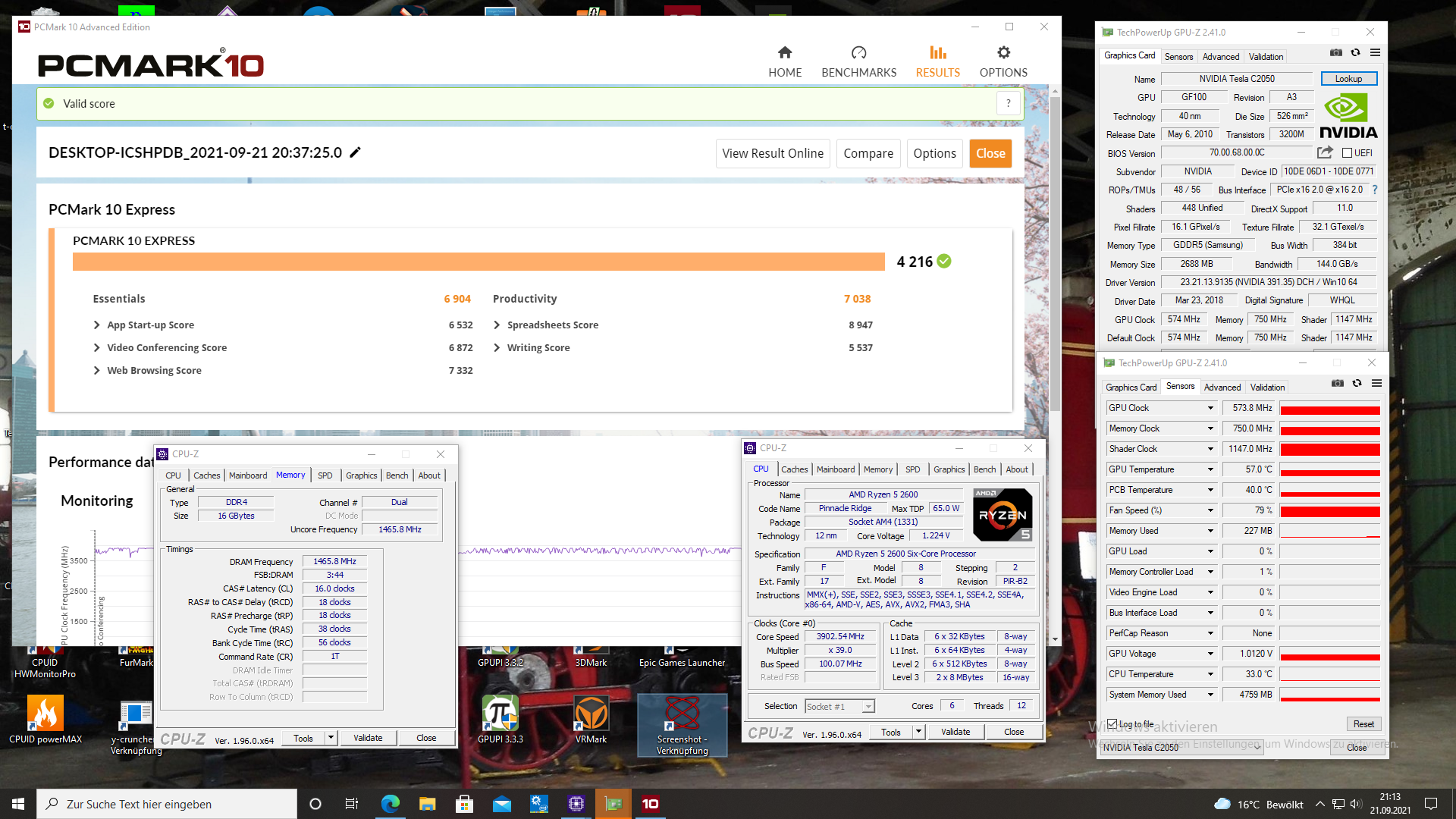Open the Bench tab in the CPU-Z CPU window

coord(984,469)
